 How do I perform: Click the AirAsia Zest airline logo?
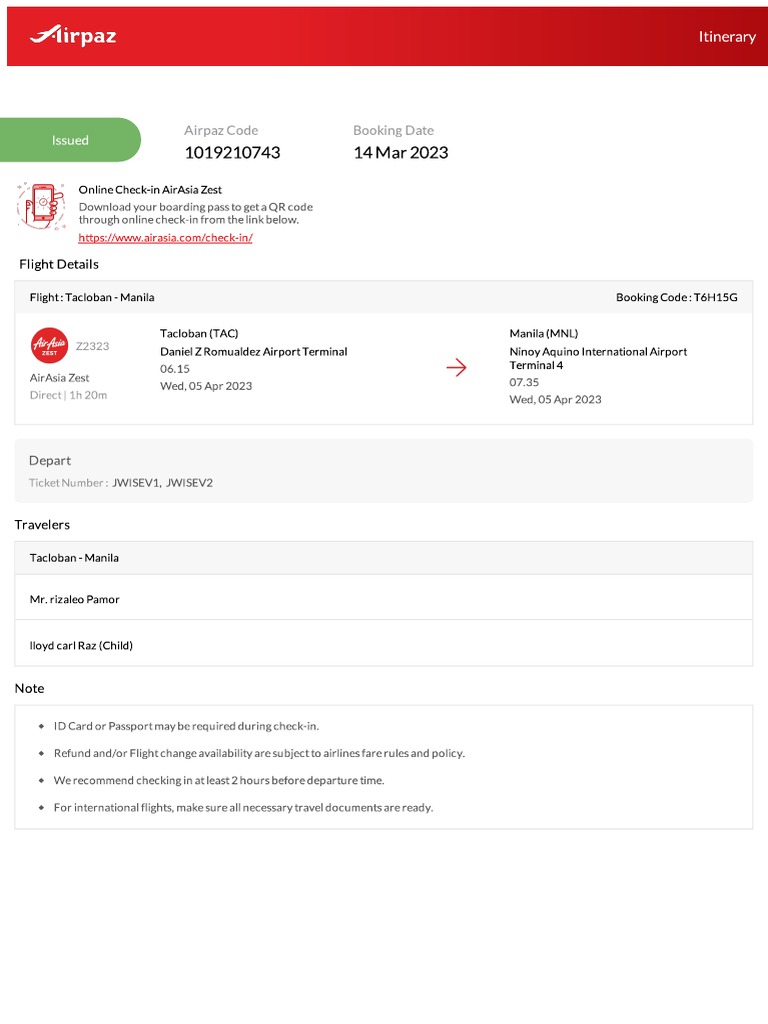[50, 345]
